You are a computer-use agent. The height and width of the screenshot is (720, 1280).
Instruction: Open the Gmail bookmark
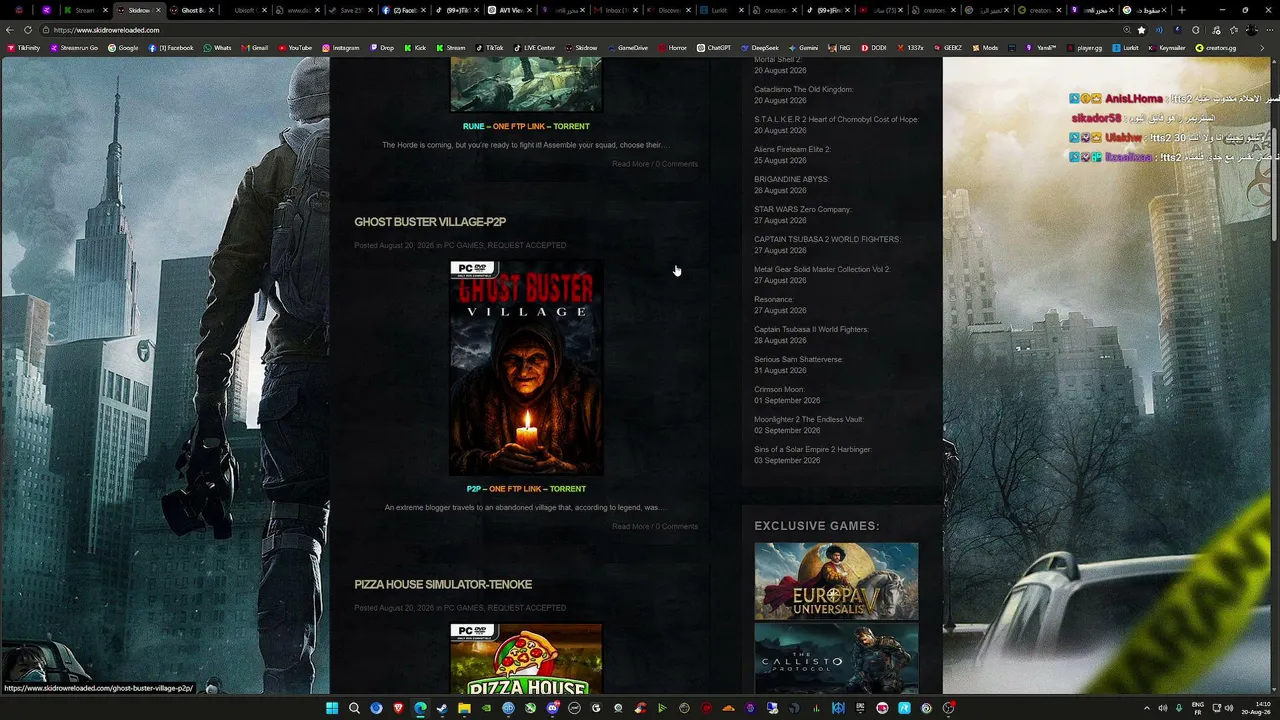pyautogui.click(x=254, y=48)
